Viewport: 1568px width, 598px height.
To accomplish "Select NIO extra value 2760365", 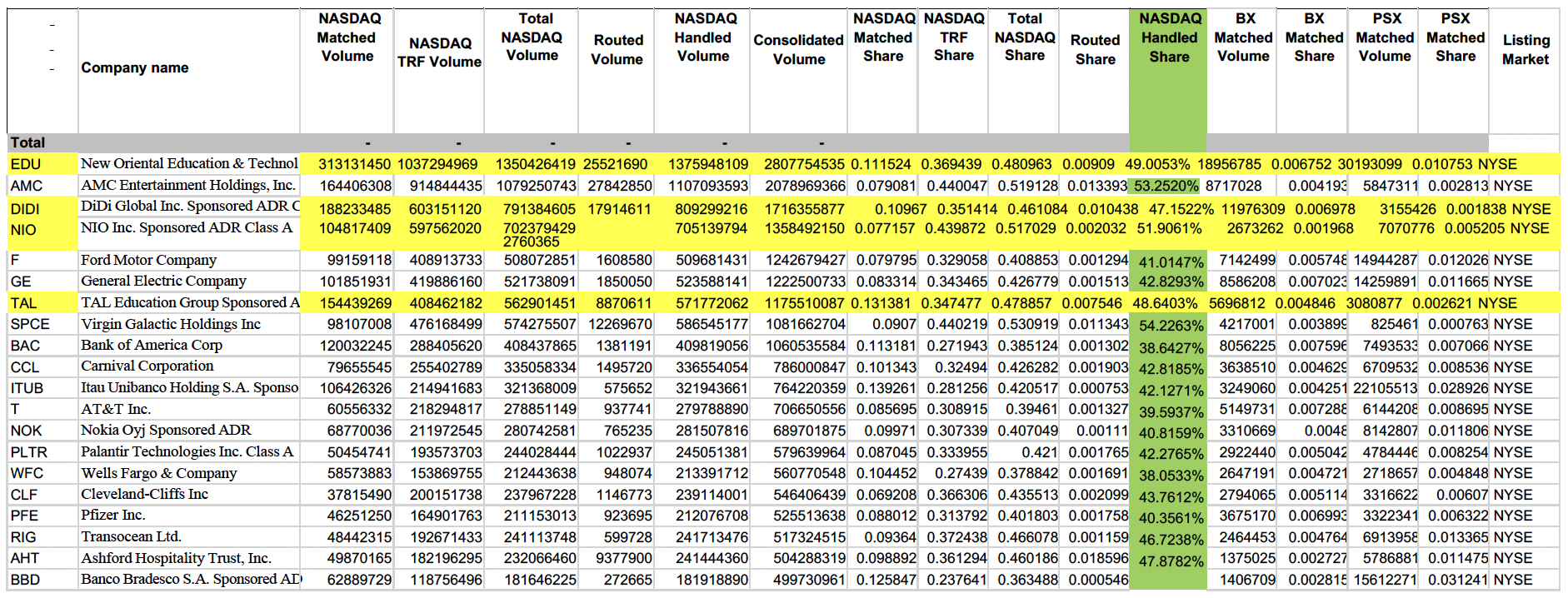I will (x=532, y=242).
